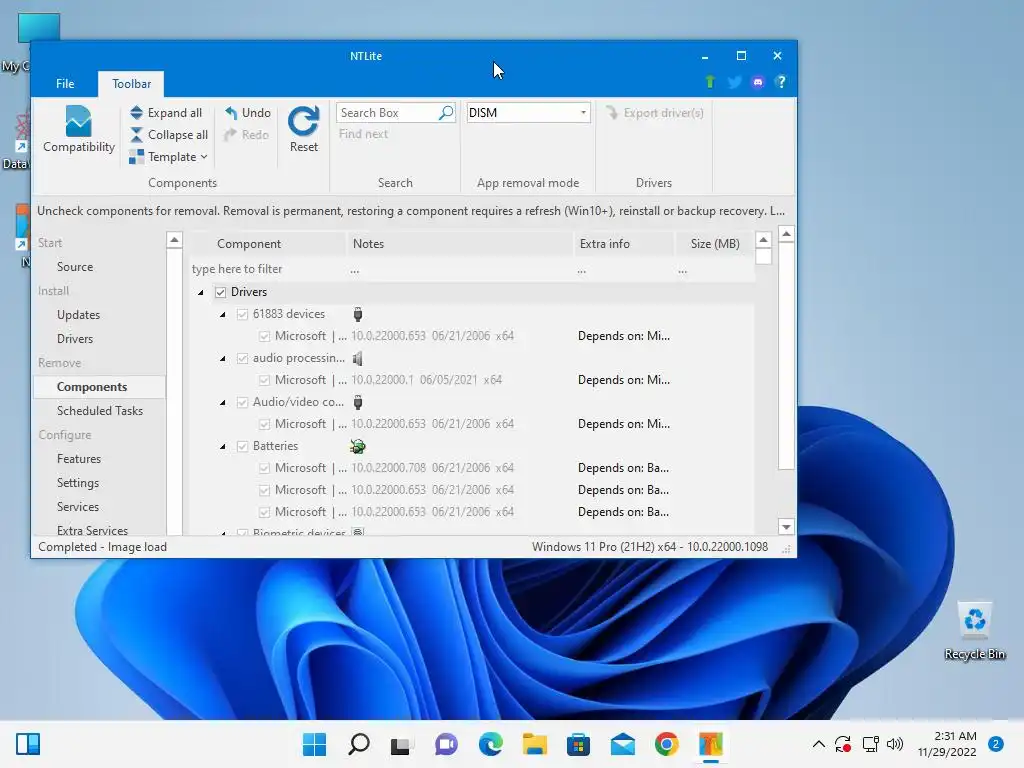Click the Find next button
The image size is (1024, 768).
point(363,134)
